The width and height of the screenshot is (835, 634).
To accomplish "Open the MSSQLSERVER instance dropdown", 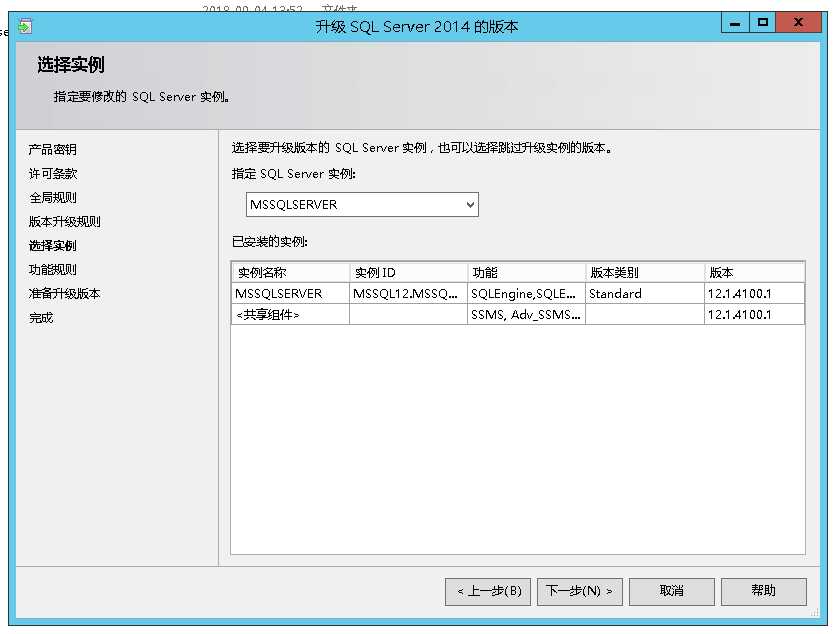I will click(362, 204).
